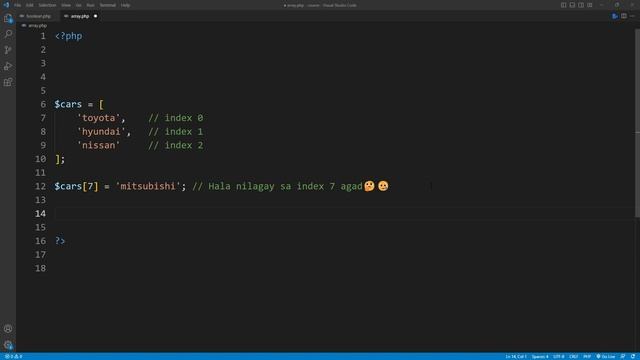
Task: Open errors and warnings in status bar
Action: (13, 356)
